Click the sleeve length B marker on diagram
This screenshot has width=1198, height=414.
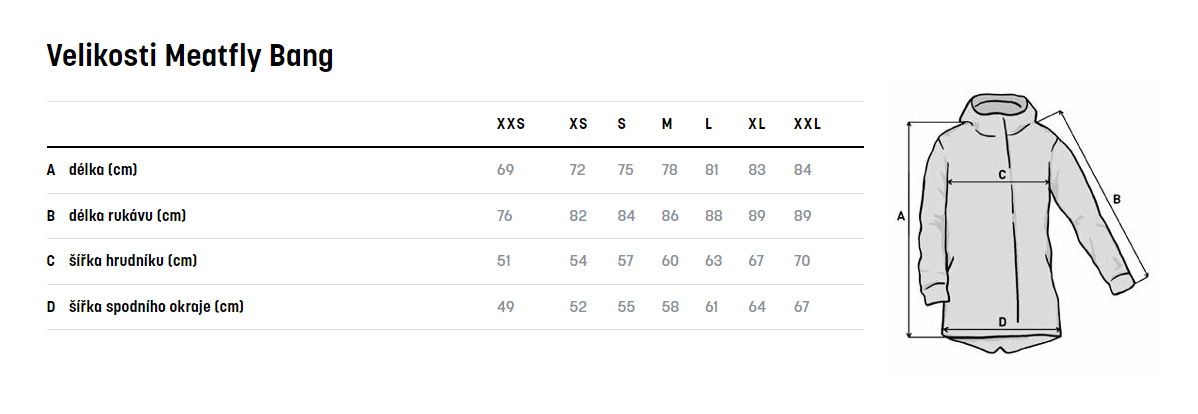point(1117,199)
